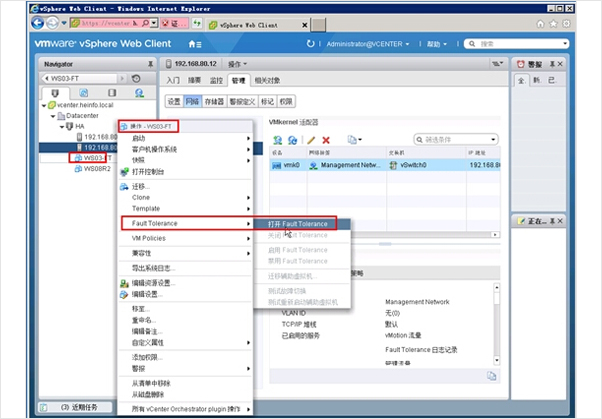The width and height of the screenshot is (602, 419).
Task: Switch to the Networking inventory tab
Action: 139,93
